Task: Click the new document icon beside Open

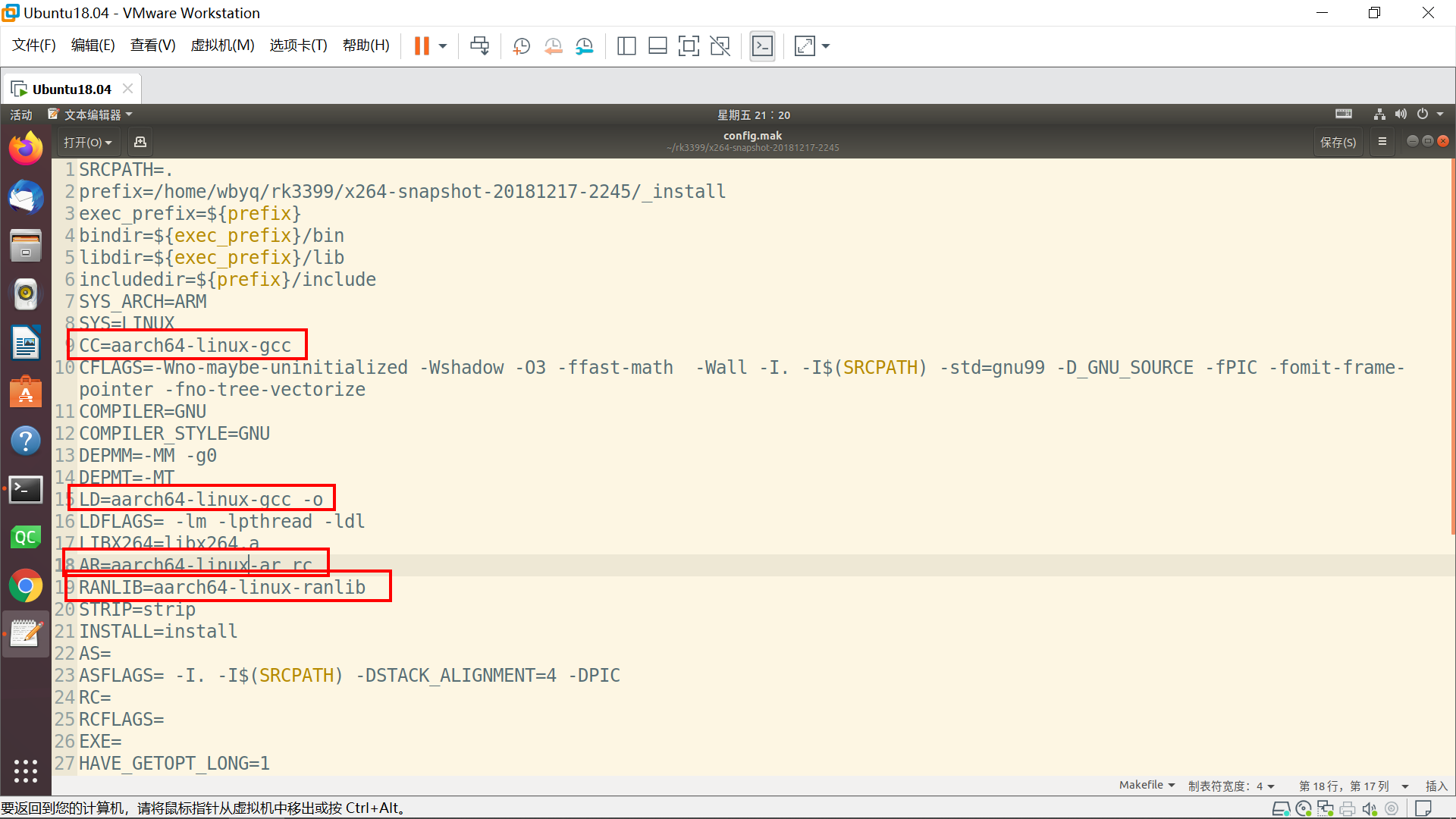Action: (140, 142)
